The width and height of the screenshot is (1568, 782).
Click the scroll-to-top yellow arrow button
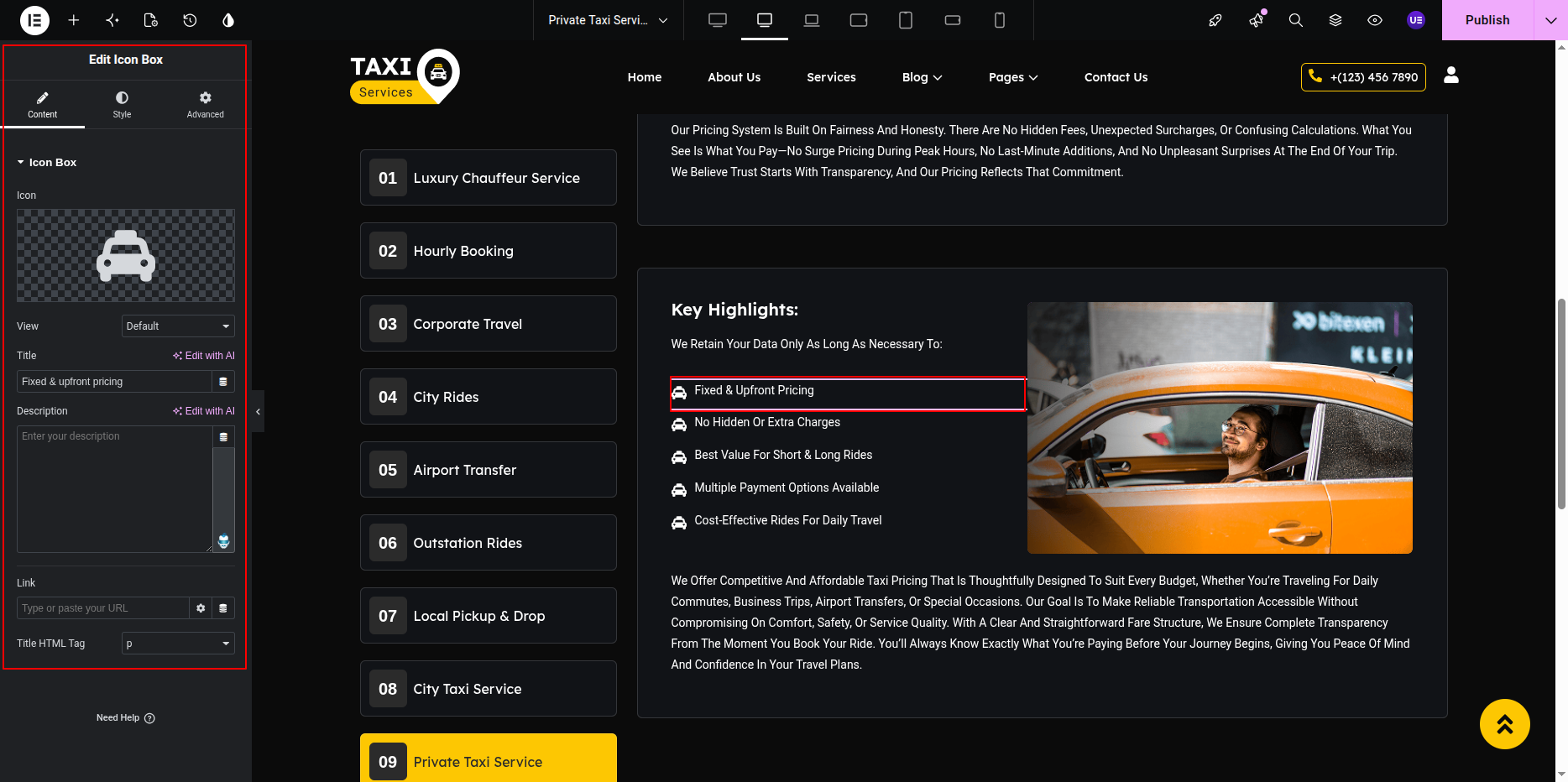click(x=1505, y=724)
